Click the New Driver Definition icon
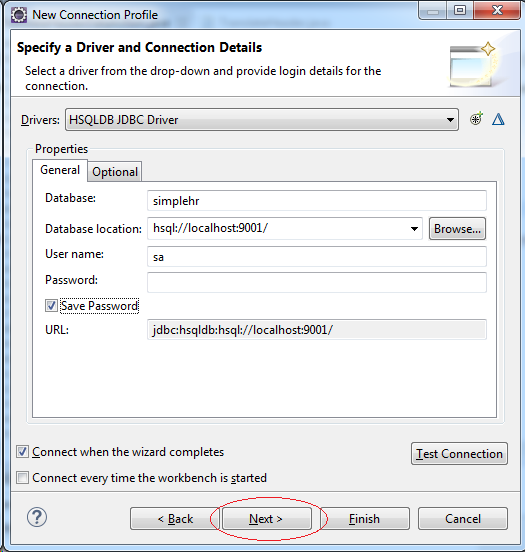Image resolution: width=525 pixels, height=552 pixels. point(476,119)
